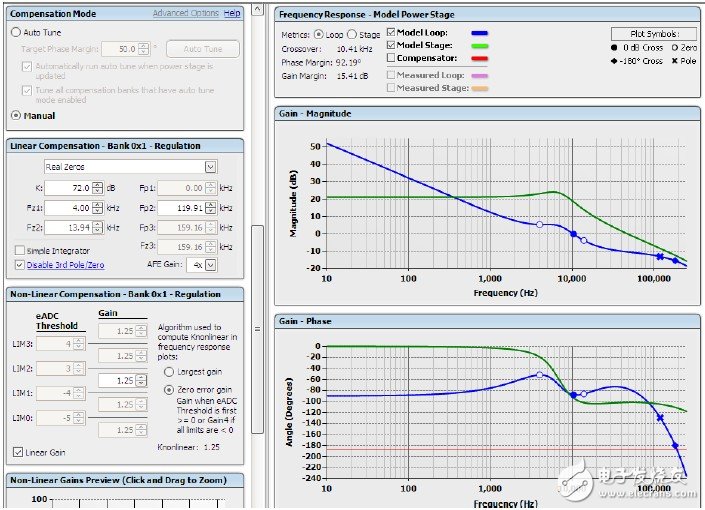Select the Largest gain radio option
The image size is (705, 510).
pos(167,371)
